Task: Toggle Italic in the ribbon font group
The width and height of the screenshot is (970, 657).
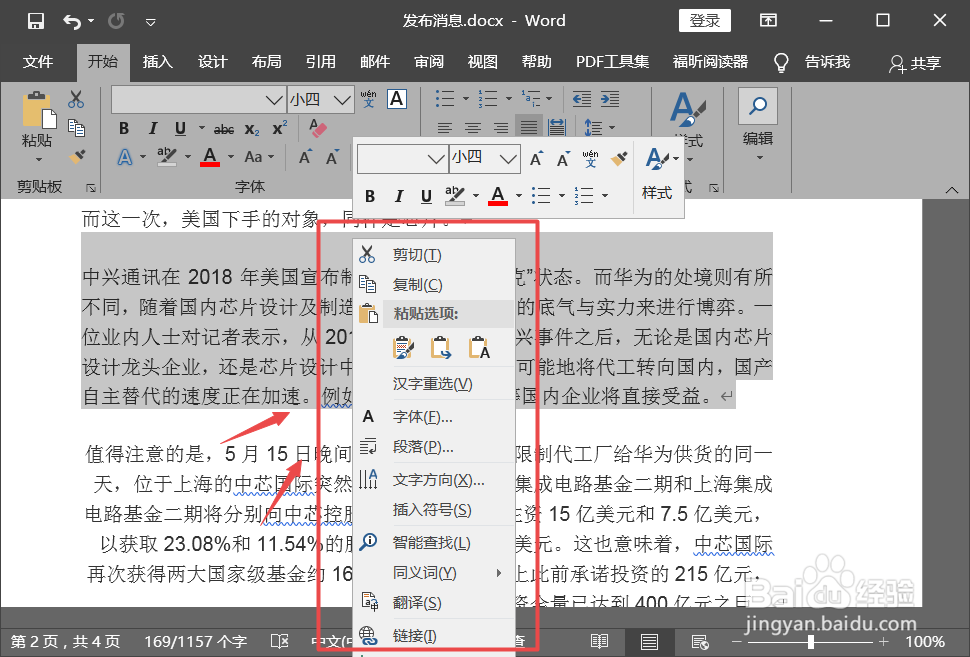Action: (152, 129)
